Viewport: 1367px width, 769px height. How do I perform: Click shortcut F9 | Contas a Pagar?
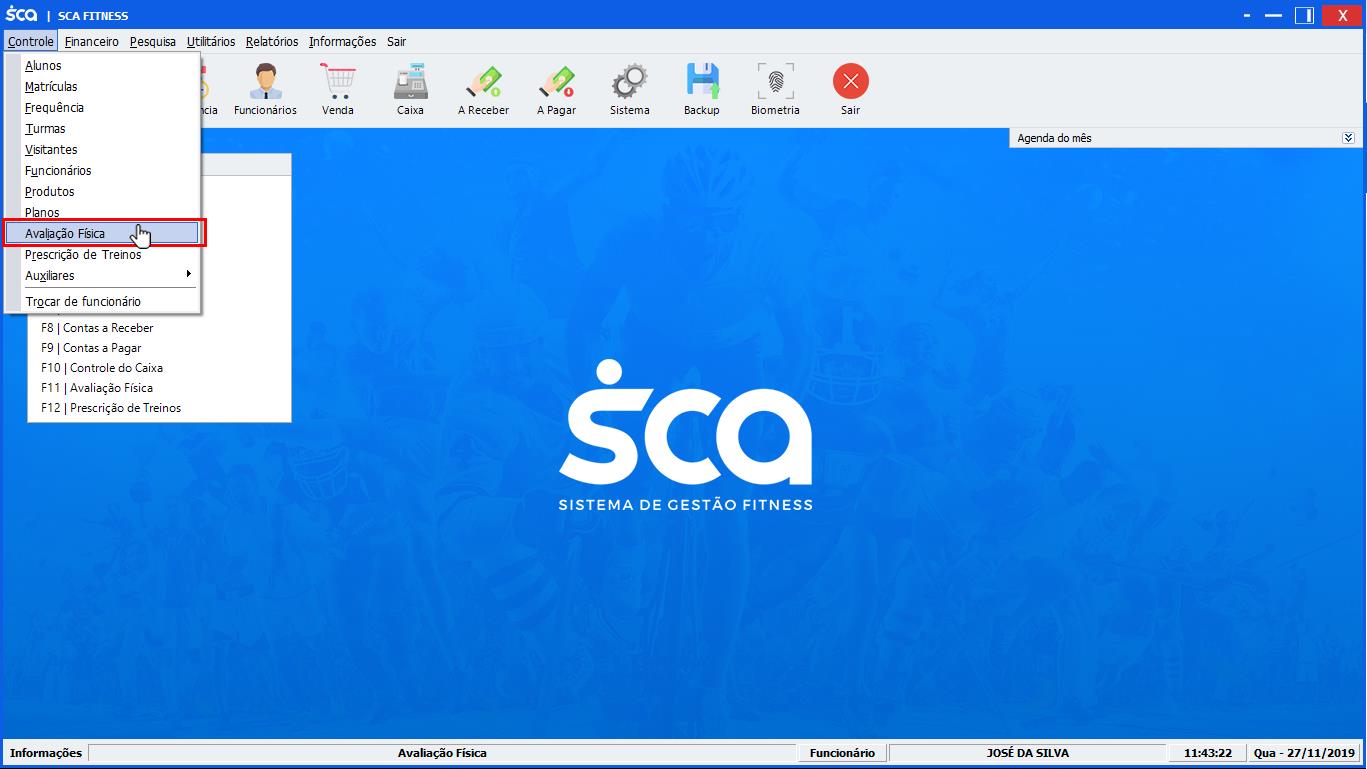[91, 347]
